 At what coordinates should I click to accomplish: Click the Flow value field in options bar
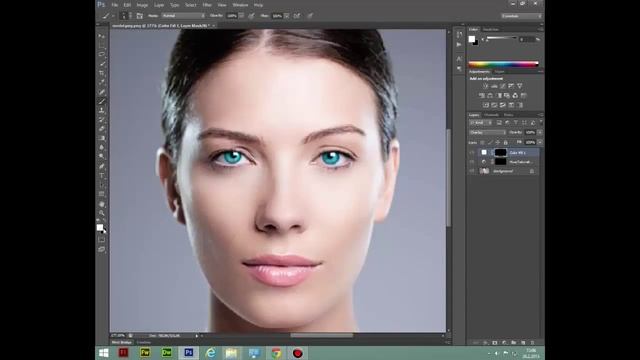click(x=277, y=16)
